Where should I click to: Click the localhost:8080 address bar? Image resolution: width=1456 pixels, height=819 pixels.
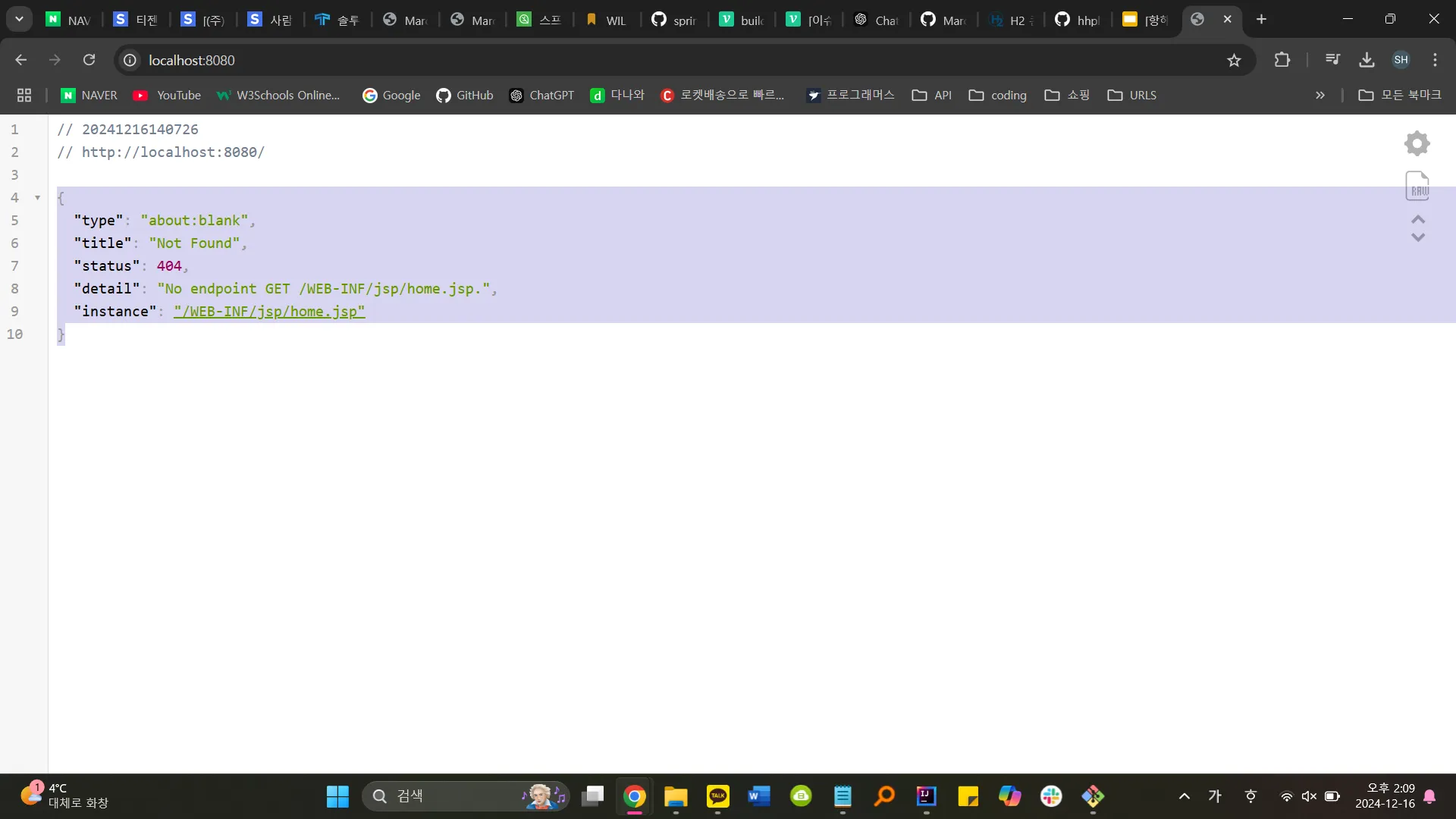192,60
